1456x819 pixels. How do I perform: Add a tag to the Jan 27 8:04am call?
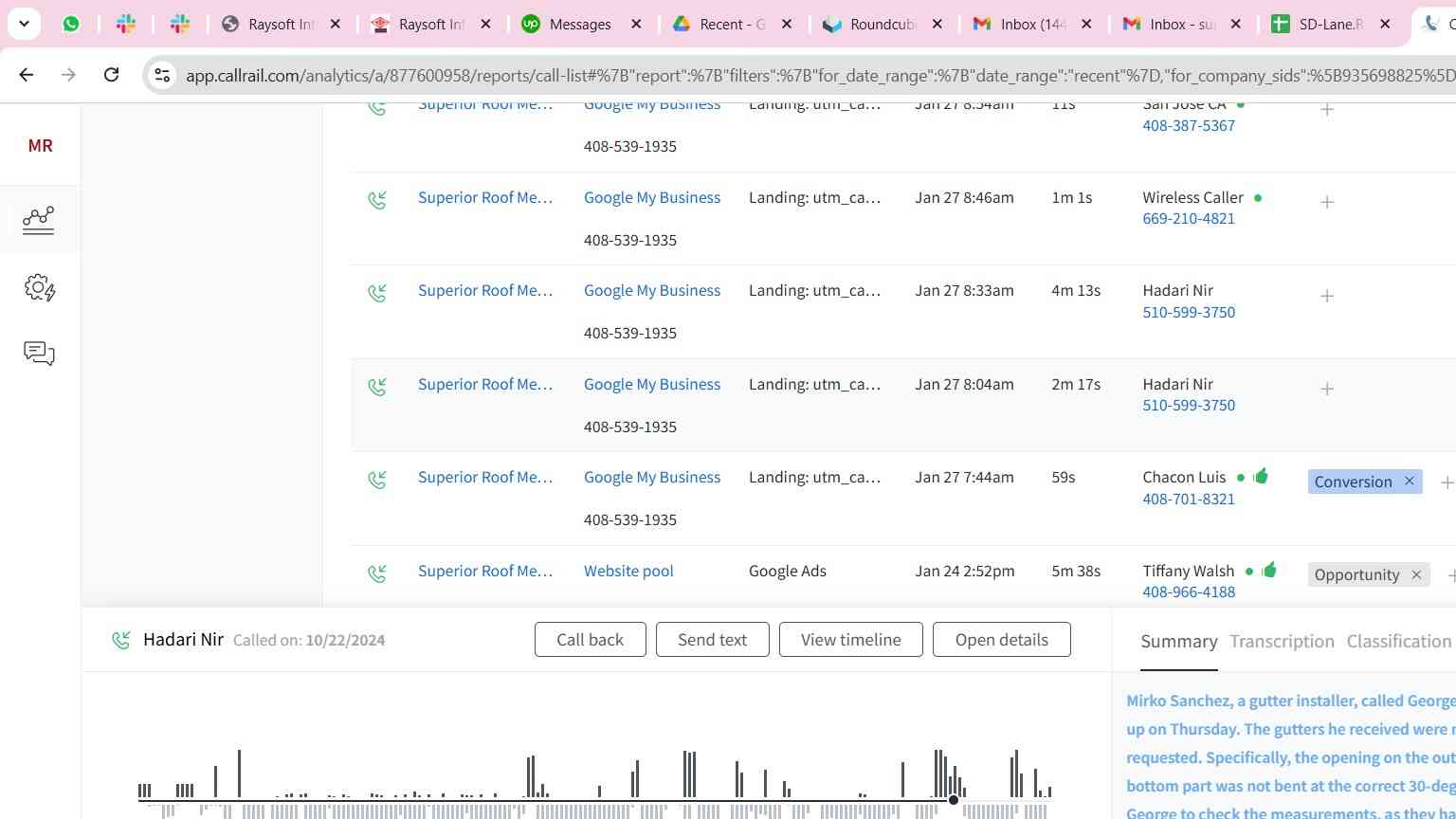[x=1327, y=389]
